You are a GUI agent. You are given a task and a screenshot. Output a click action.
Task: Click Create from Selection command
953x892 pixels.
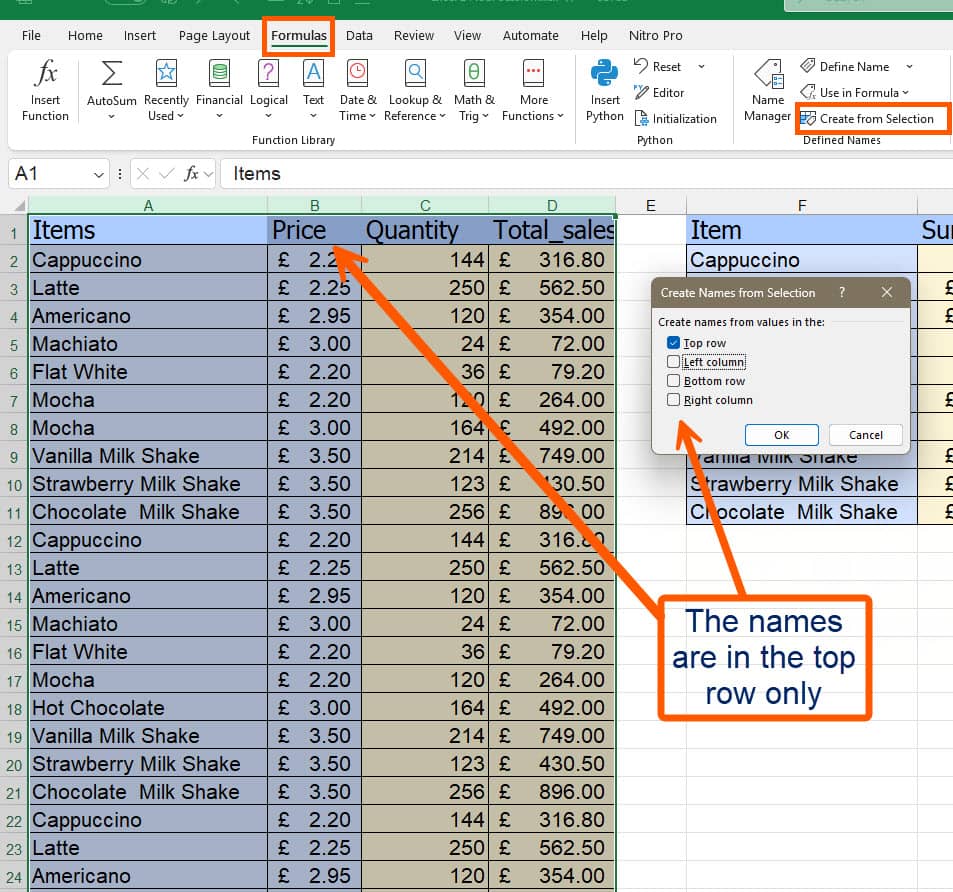[867, 118]
